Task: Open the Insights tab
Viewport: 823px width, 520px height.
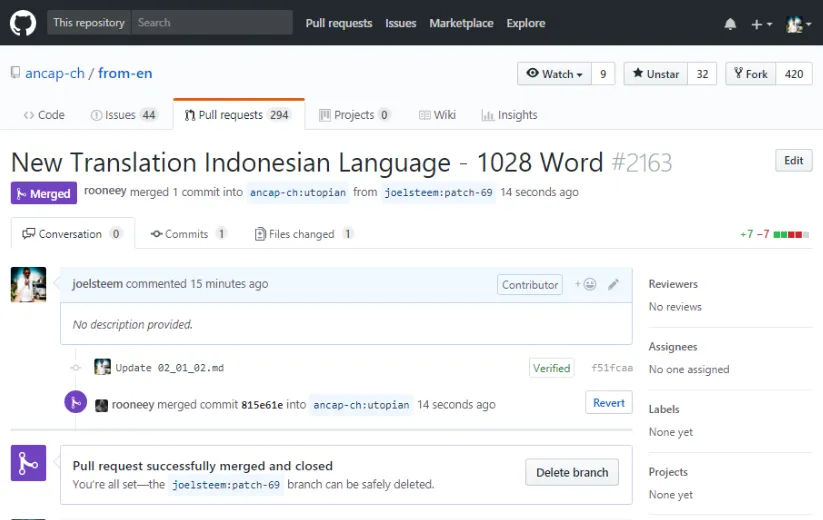Action: click(x=510, y=115)
